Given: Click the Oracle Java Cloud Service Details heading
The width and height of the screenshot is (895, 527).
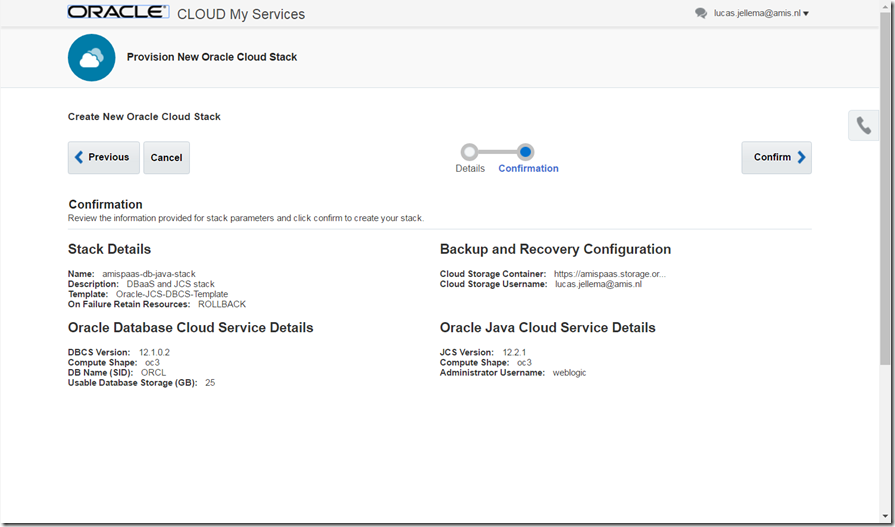Looking at the screenshot, I should pyautogui.click(x=547, y=328).
